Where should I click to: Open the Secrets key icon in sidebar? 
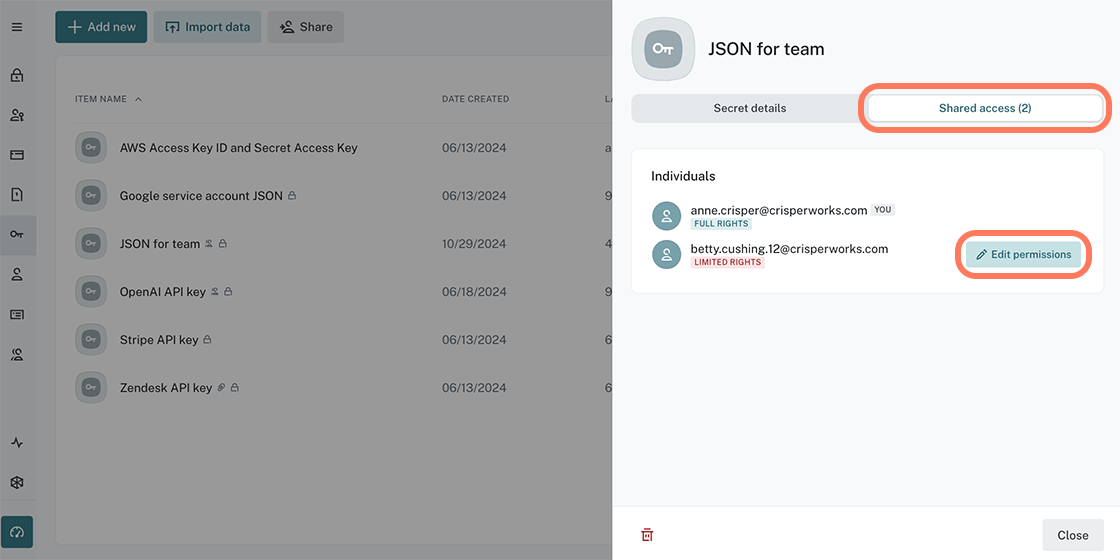pyautogui.click(x=17, y=234)
